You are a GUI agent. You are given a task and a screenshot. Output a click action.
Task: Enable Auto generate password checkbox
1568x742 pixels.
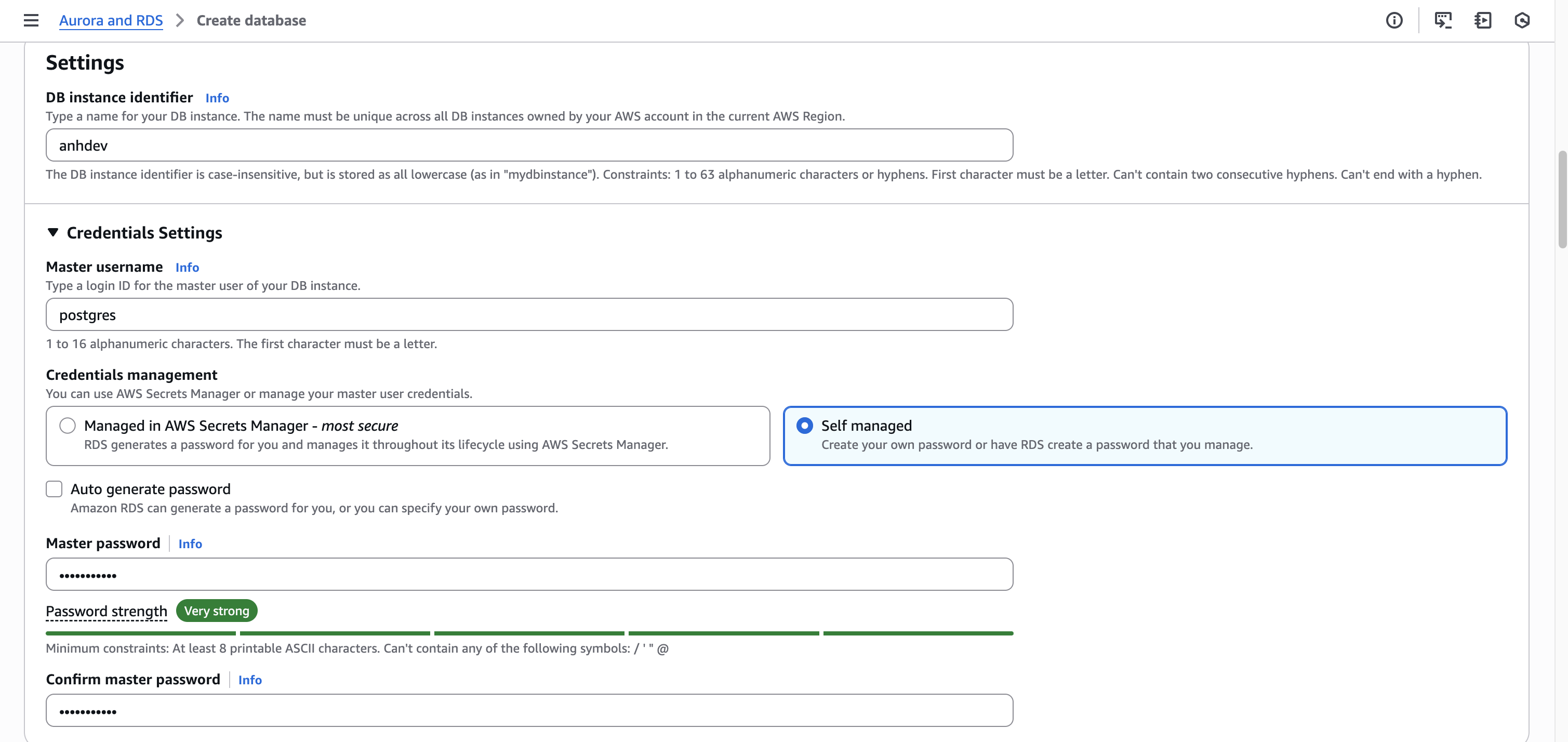(x=54, y=489)
